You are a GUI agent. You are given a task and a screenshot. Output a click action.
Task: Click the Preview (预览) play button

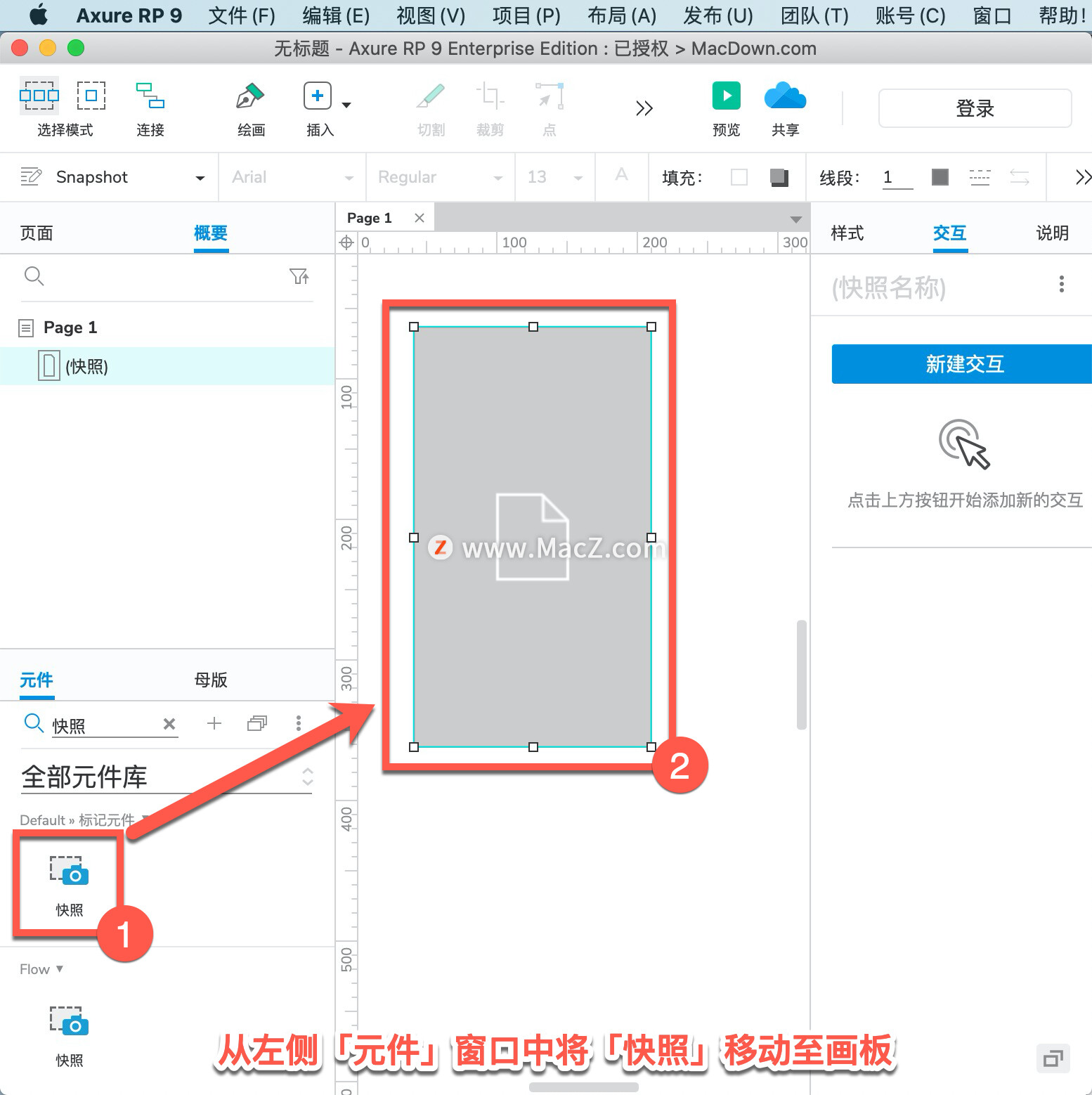point(727,96)
